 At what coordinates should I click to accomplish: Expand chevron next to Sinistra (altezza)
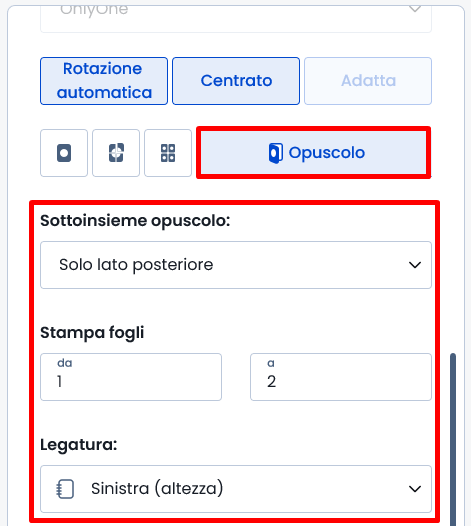coord(415,489)
